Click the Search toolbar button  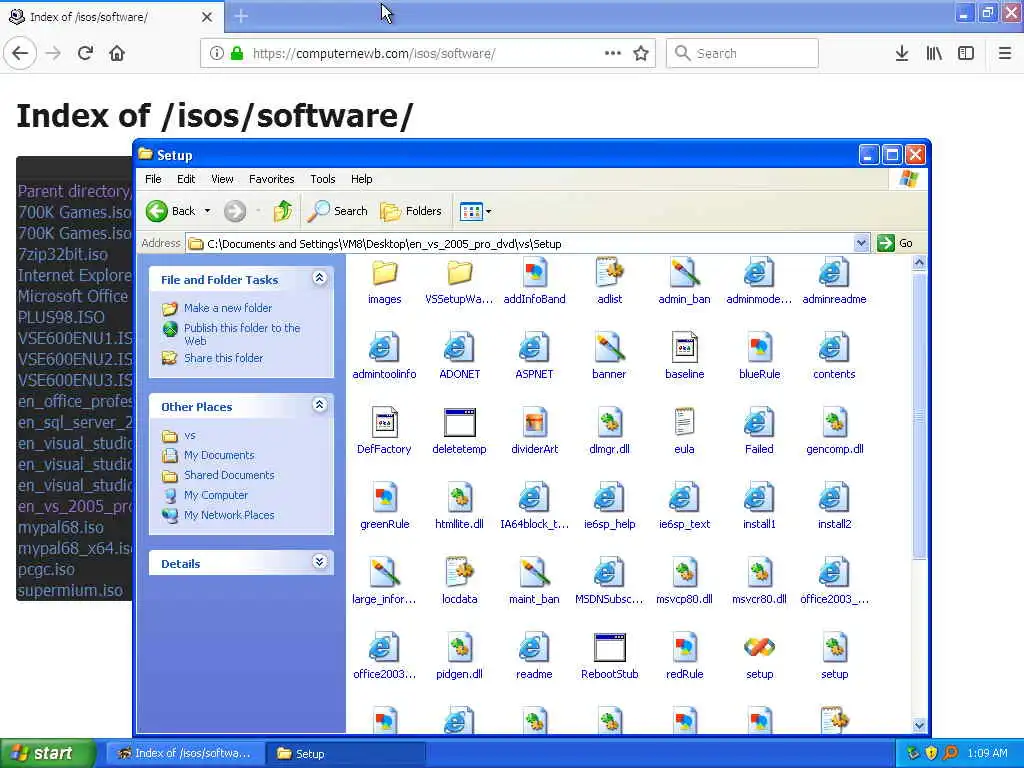point(338,211)
